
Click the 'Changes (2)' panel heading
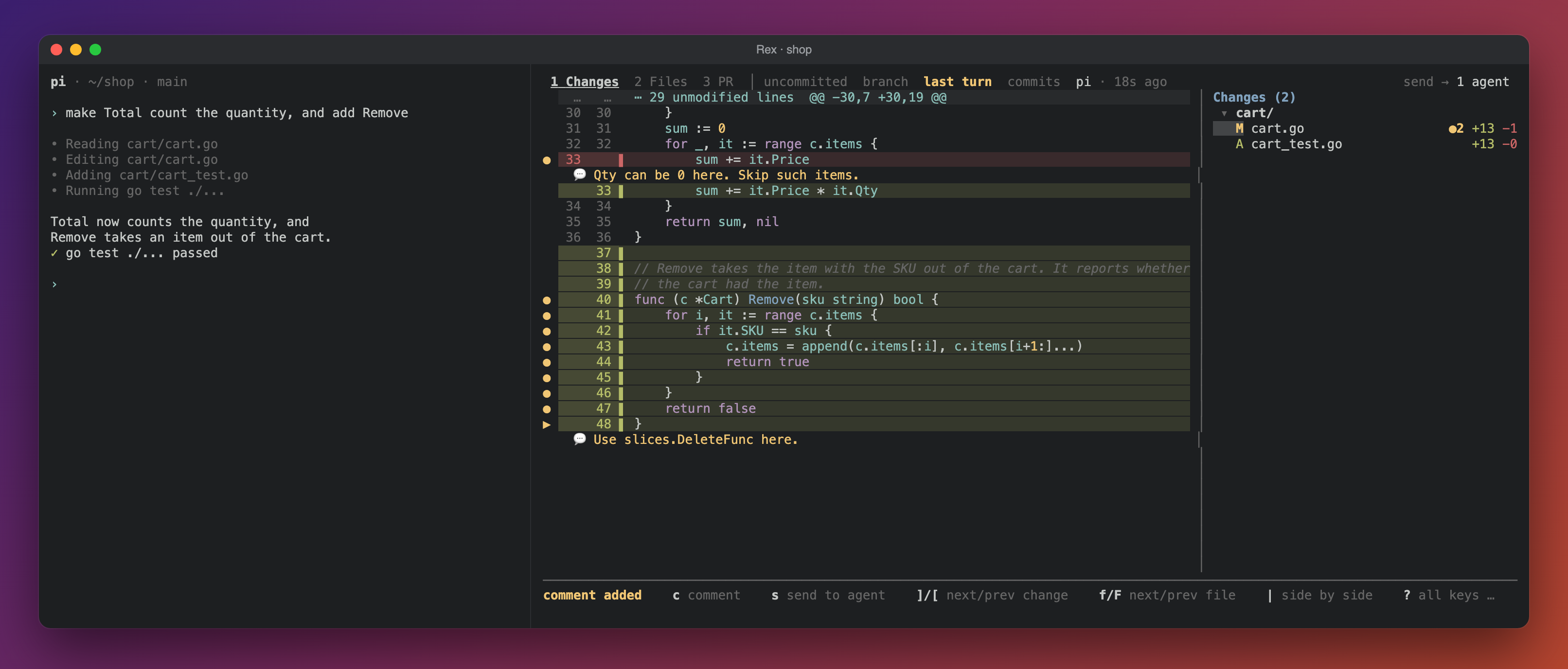click(1254, 97)
